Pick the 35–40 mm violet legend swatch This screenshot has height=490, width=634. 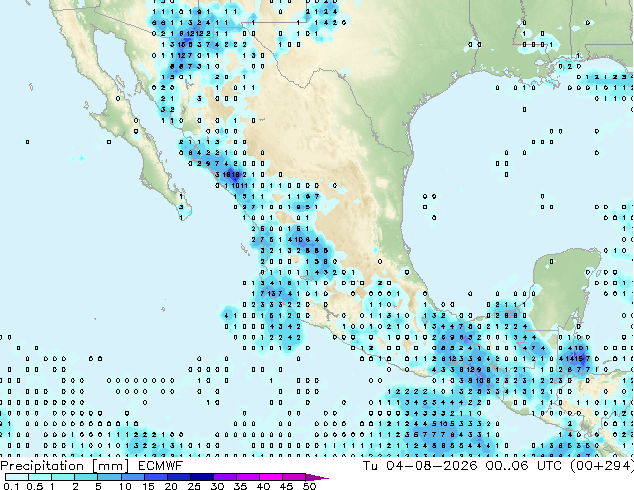pyautogui.click(x=247, y=477)
